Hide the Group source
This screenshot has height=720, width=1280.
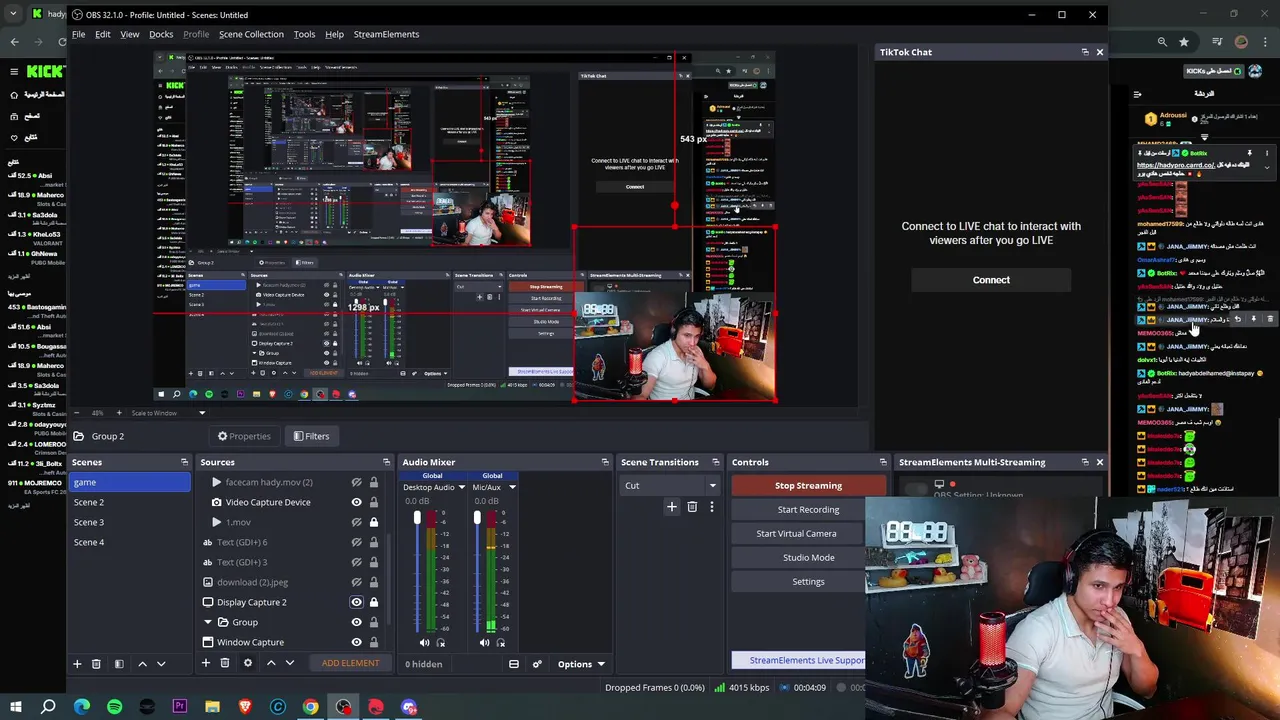point(356,622)
